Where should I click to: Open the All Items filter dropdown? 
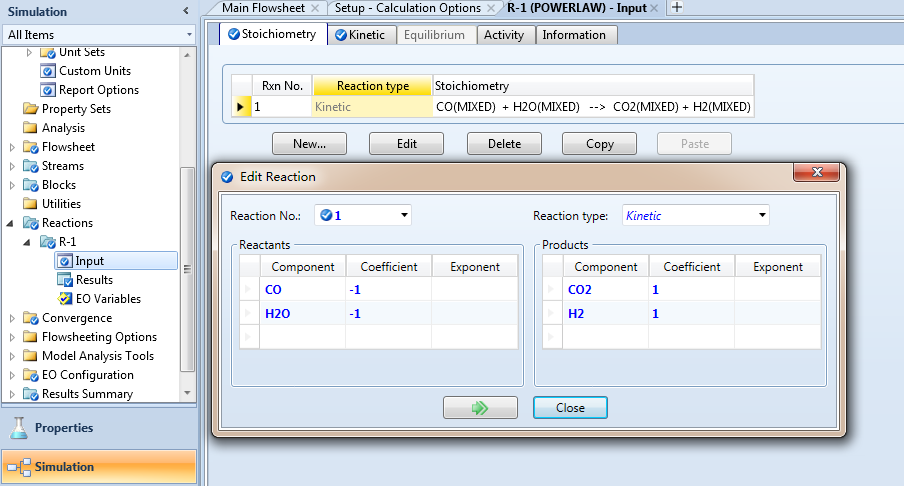189,35
